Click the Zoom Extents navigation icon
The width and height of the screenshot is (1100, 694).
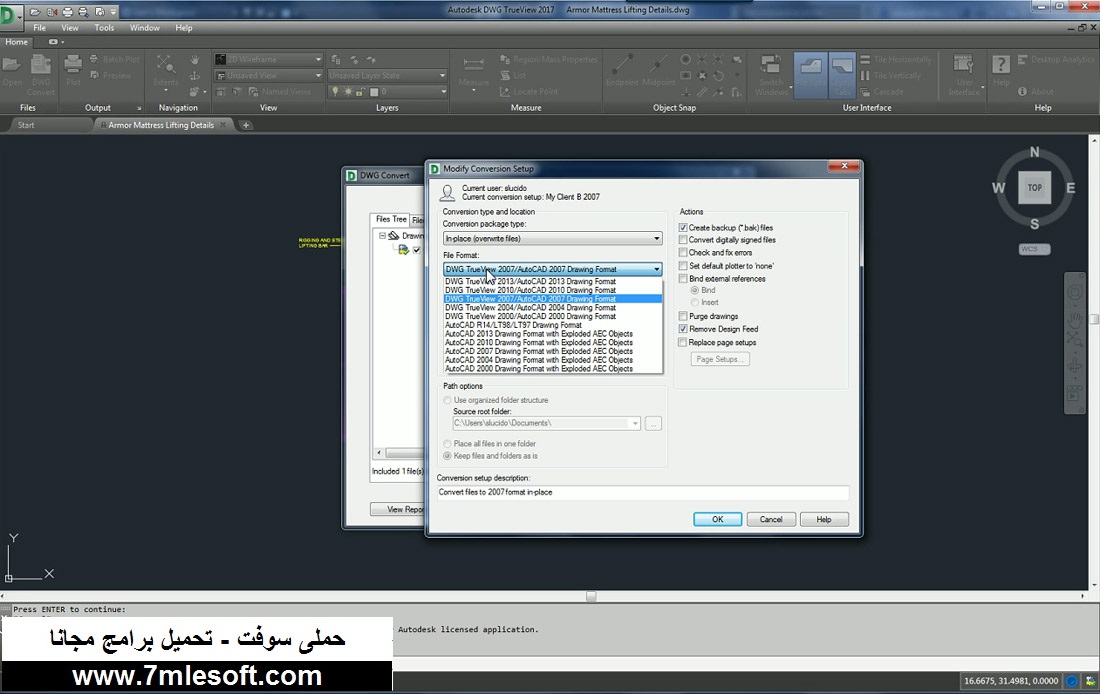[166, 70]
